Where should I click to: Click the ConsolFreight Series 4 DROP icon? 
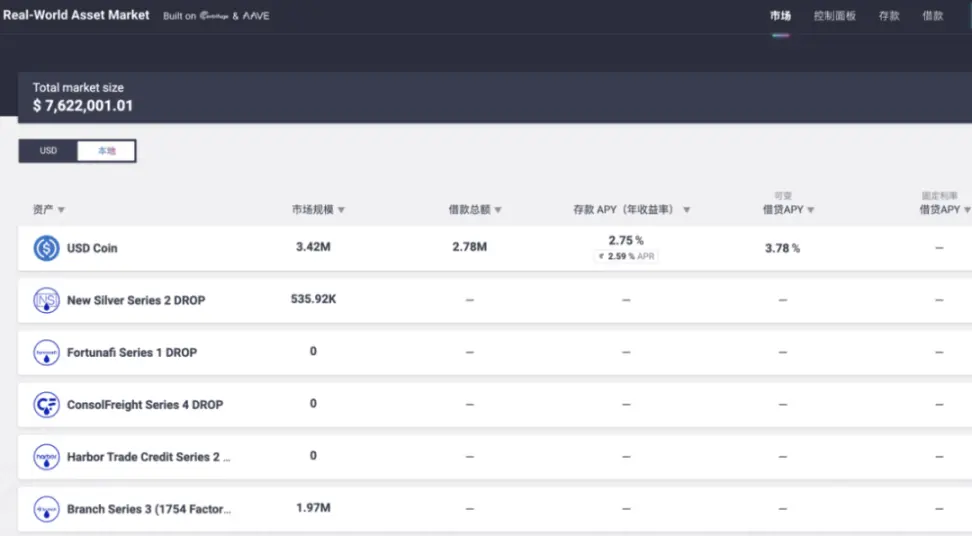(46, 405)
